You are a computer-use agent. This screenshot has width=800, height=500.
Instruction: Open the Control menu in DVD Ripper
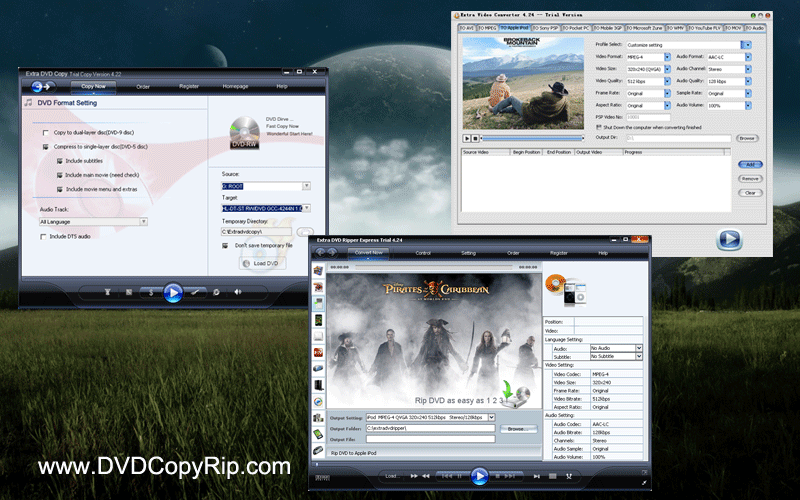coord(423,253)
